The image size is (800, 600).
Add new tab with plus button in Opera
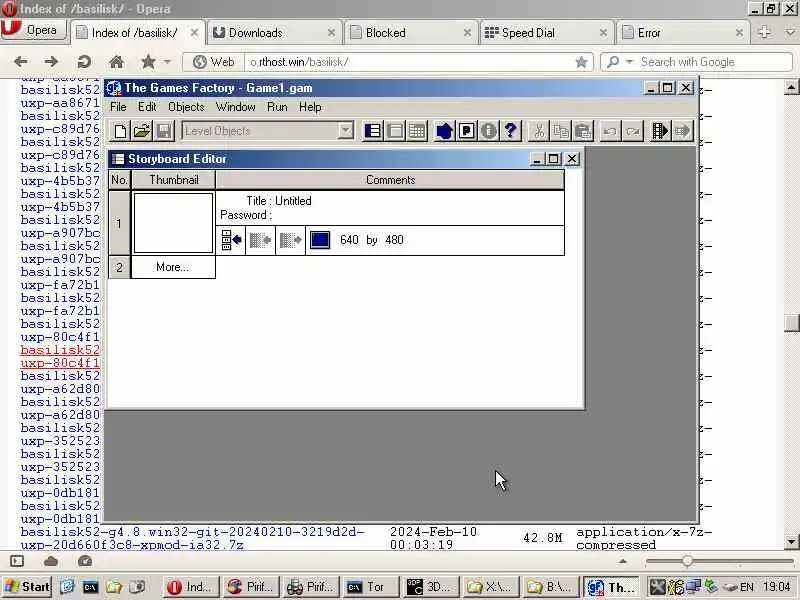click(x=764, y=32)
